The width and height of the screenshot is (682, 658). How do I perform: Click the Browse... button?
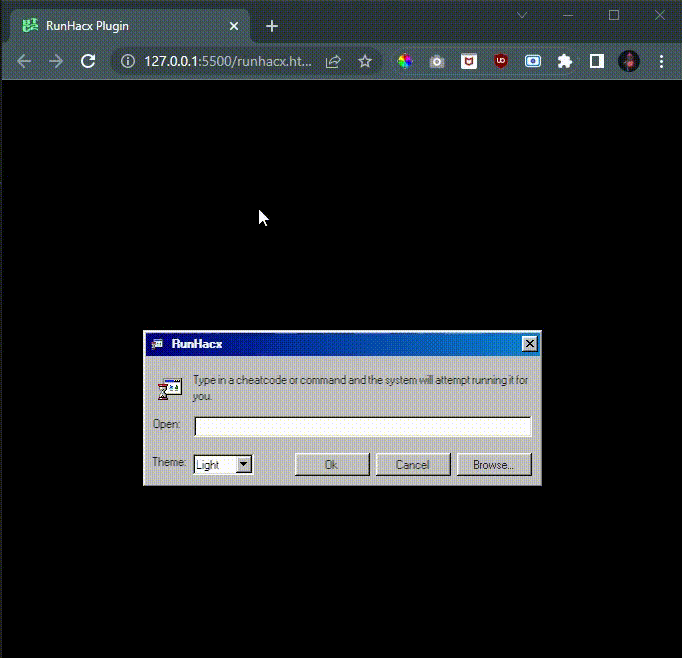pyautogui.click(x=494, y=464)
